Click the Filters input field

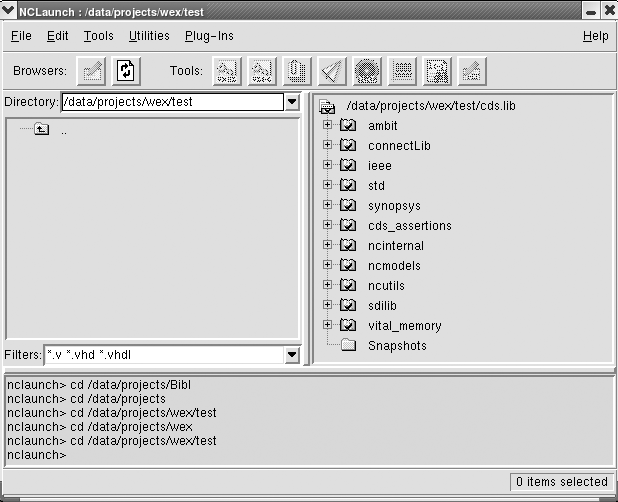[x=164, y=355]
